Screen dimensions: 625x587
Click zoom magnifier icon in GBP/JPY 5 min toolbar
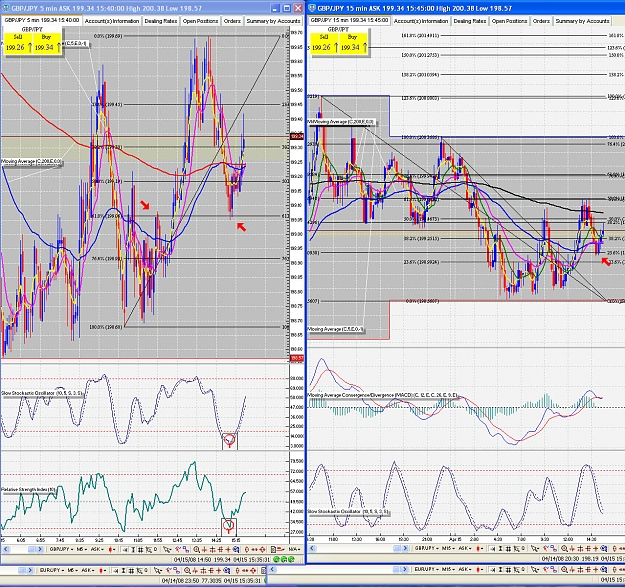pos(197,550)
